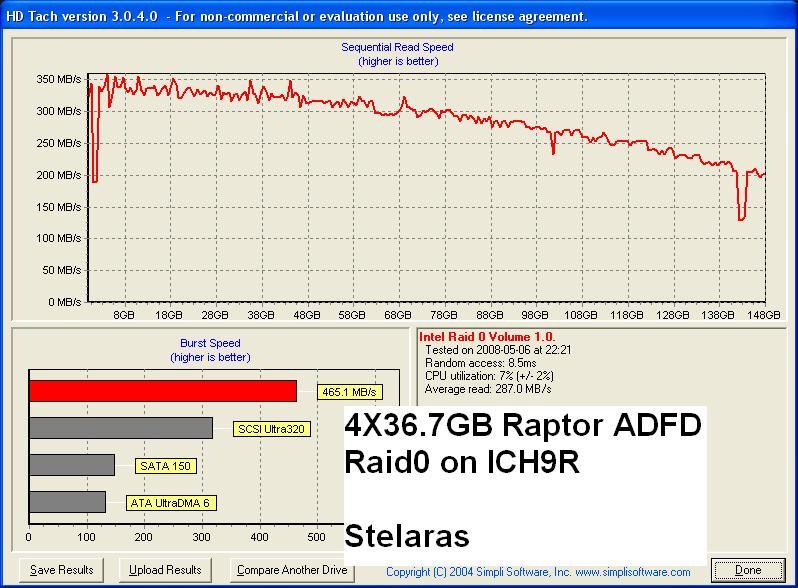Click the Intel Raid 0 Volume 1.0 heading
798x588 pixels.
487,337
